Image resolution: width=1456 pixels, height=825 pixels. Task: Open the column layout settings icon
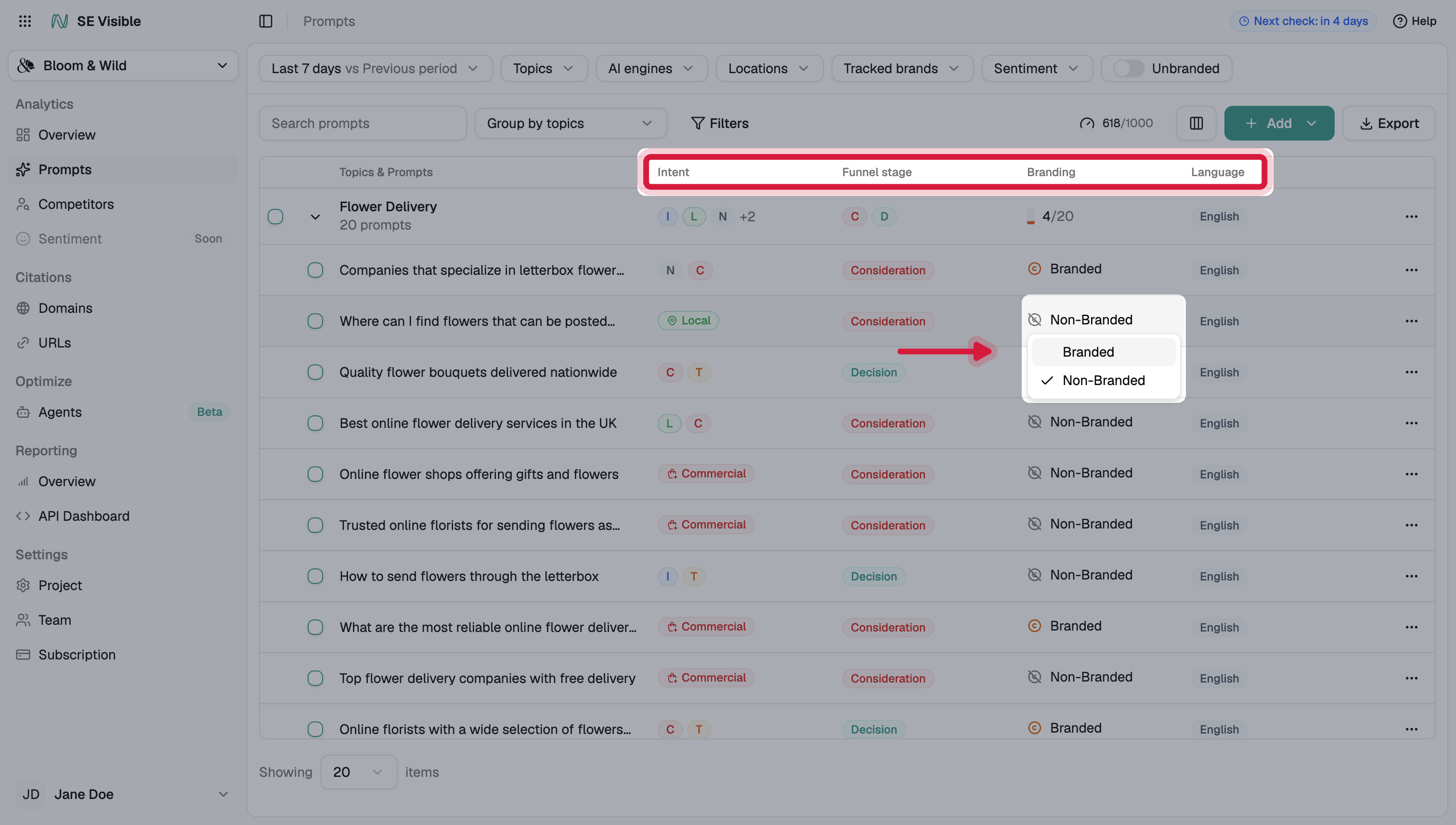(1196, 123)
